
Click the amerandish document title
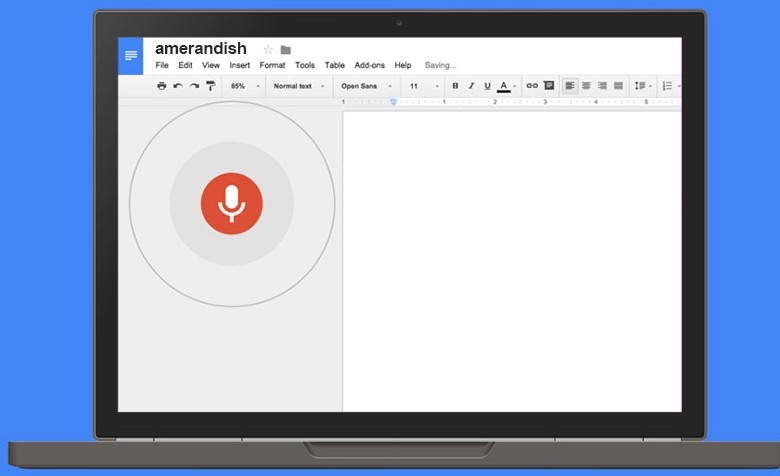[x=201, y=49]
